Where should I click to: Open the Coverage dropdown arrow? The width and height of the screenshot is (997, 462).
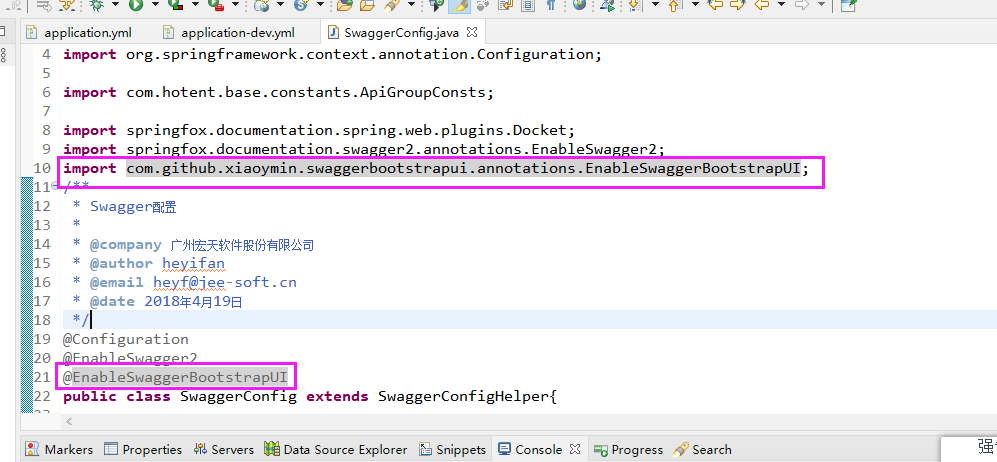tap(195, 4)
